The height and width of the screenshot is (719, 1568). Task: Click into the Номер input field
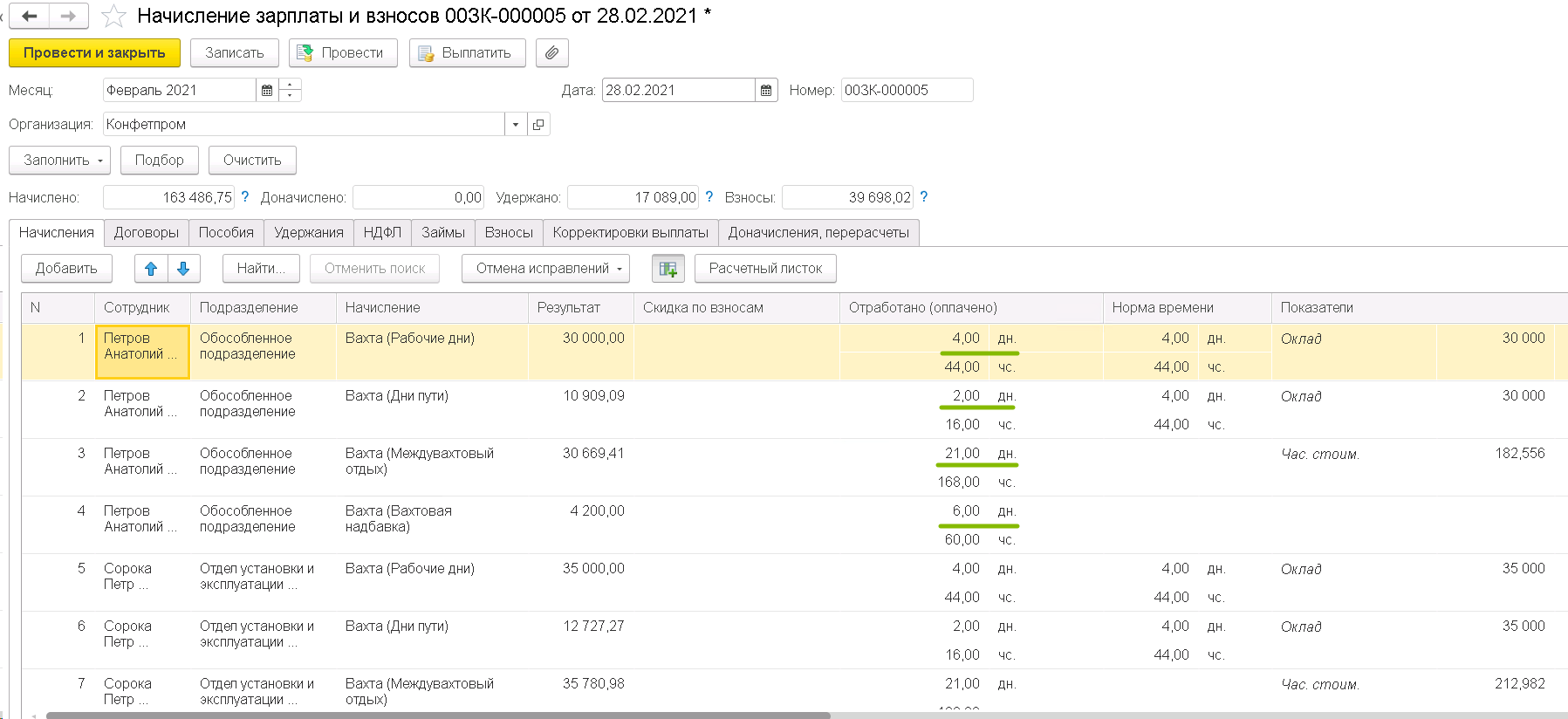pos(906,90)
